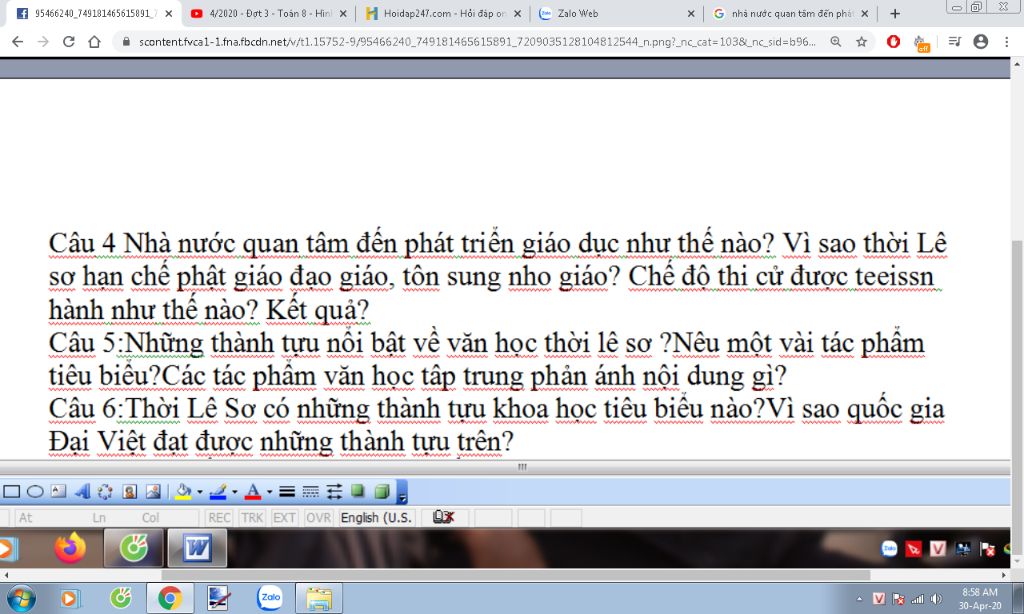1024x614 pixels.
Task: Open the Chrome profile avatar
Action: point(981,42)
